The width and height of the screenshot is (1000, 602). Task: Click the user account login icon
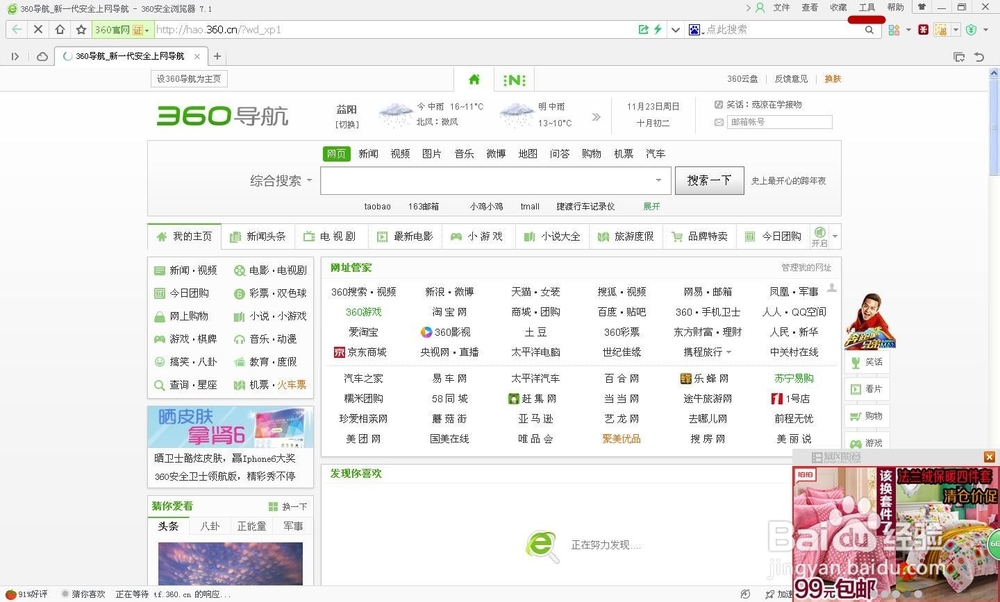point(760,8)
